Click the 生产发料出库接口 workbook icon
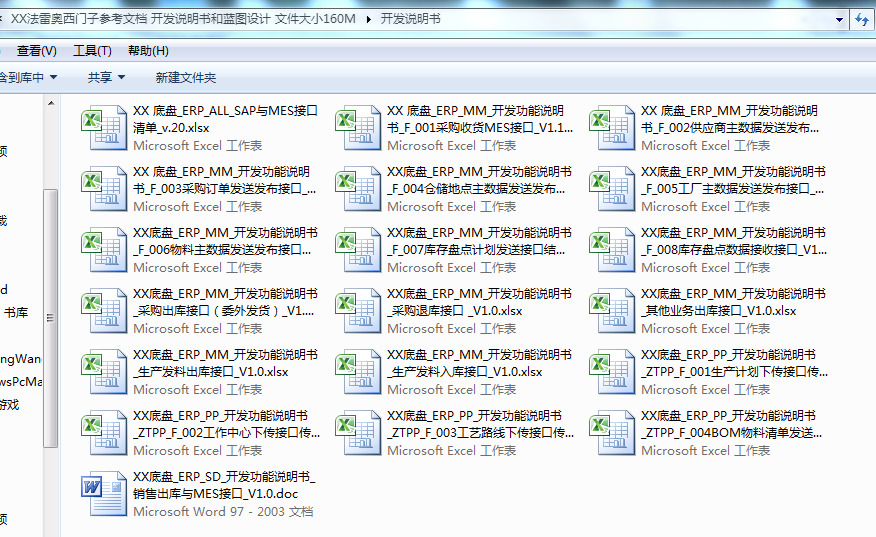The width and height of the screenshot is (876, 537). (x=105, y=372)
